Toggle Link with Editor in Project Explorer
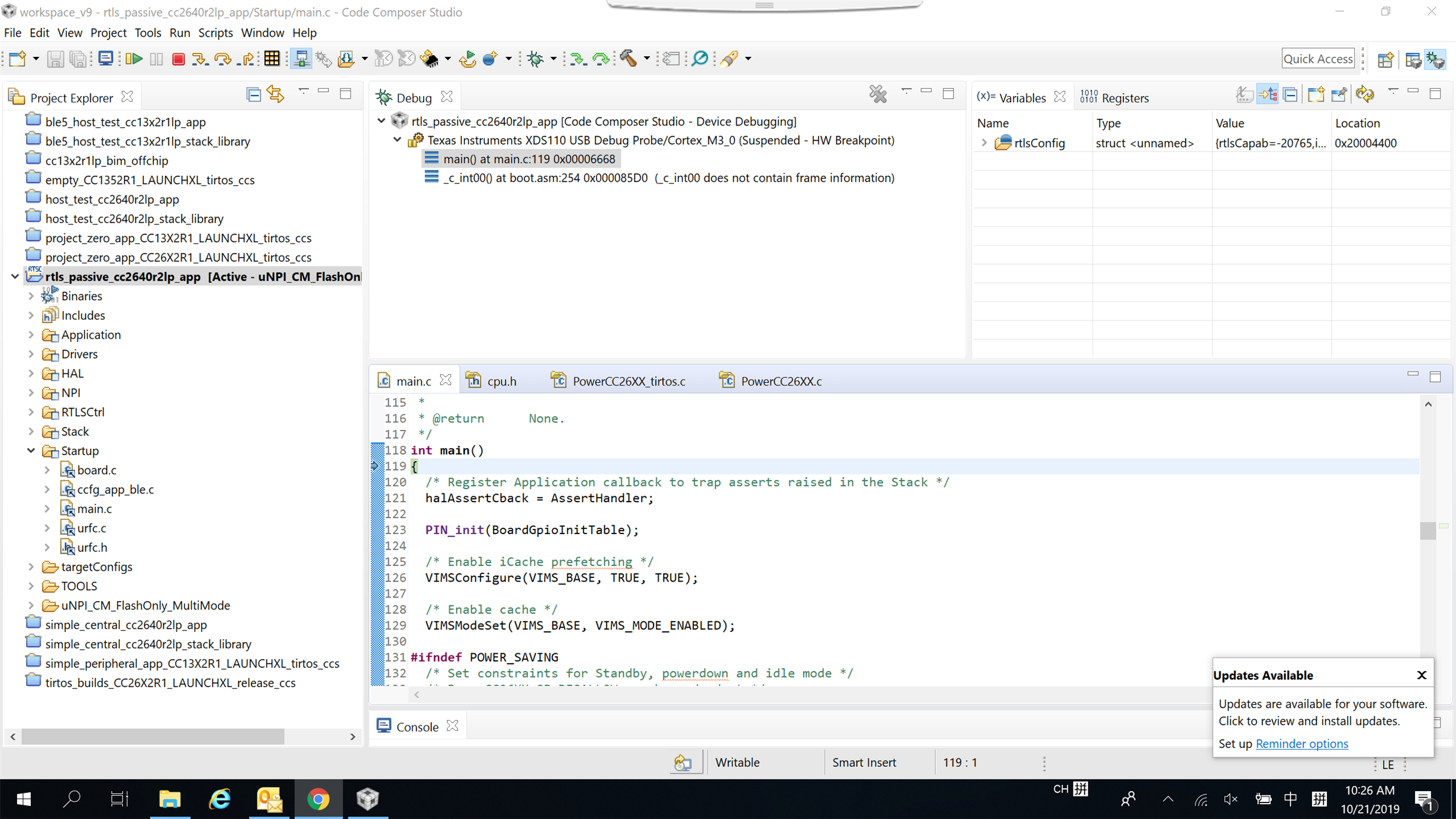1456x819 pixels. pyautogui.click(x=275, y=95)
